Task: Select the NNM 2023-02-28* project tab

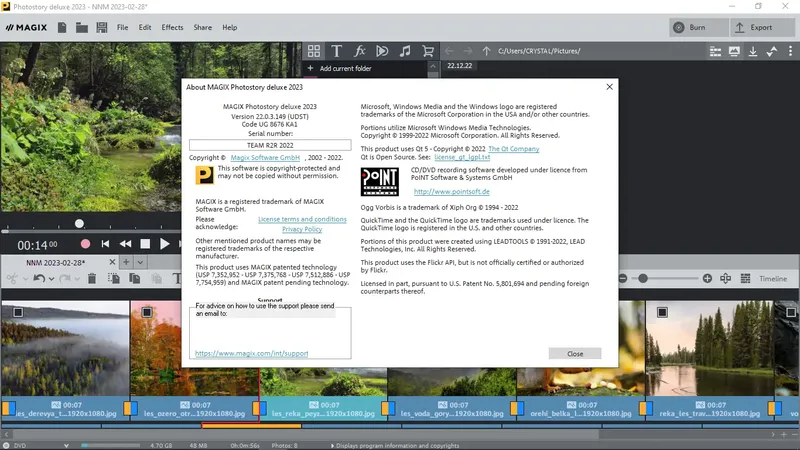Action: [x=56, y=262]
